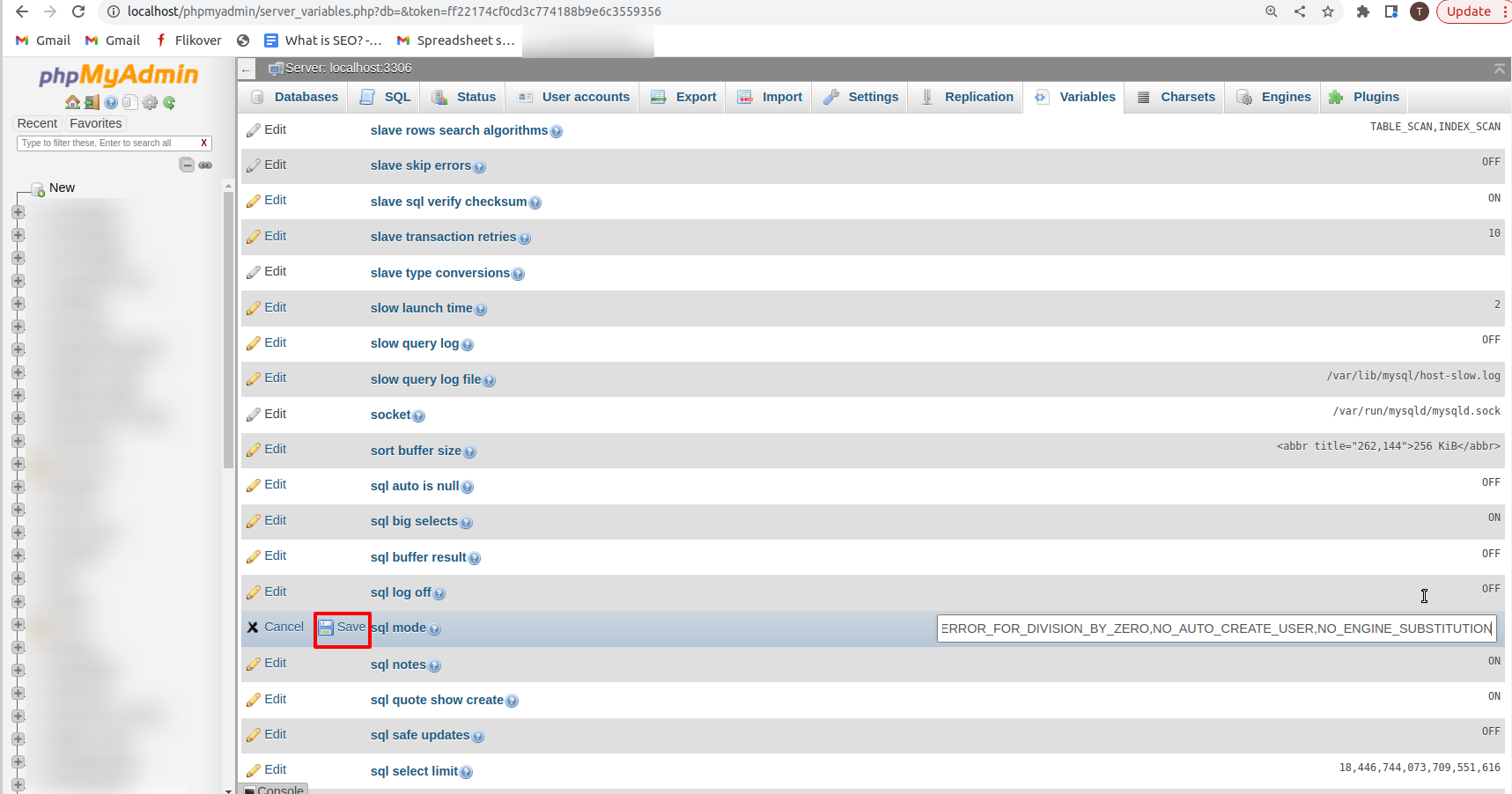Click the log out door icon
This screenshot has height=794, width=1512.
[x=92, y=102]
